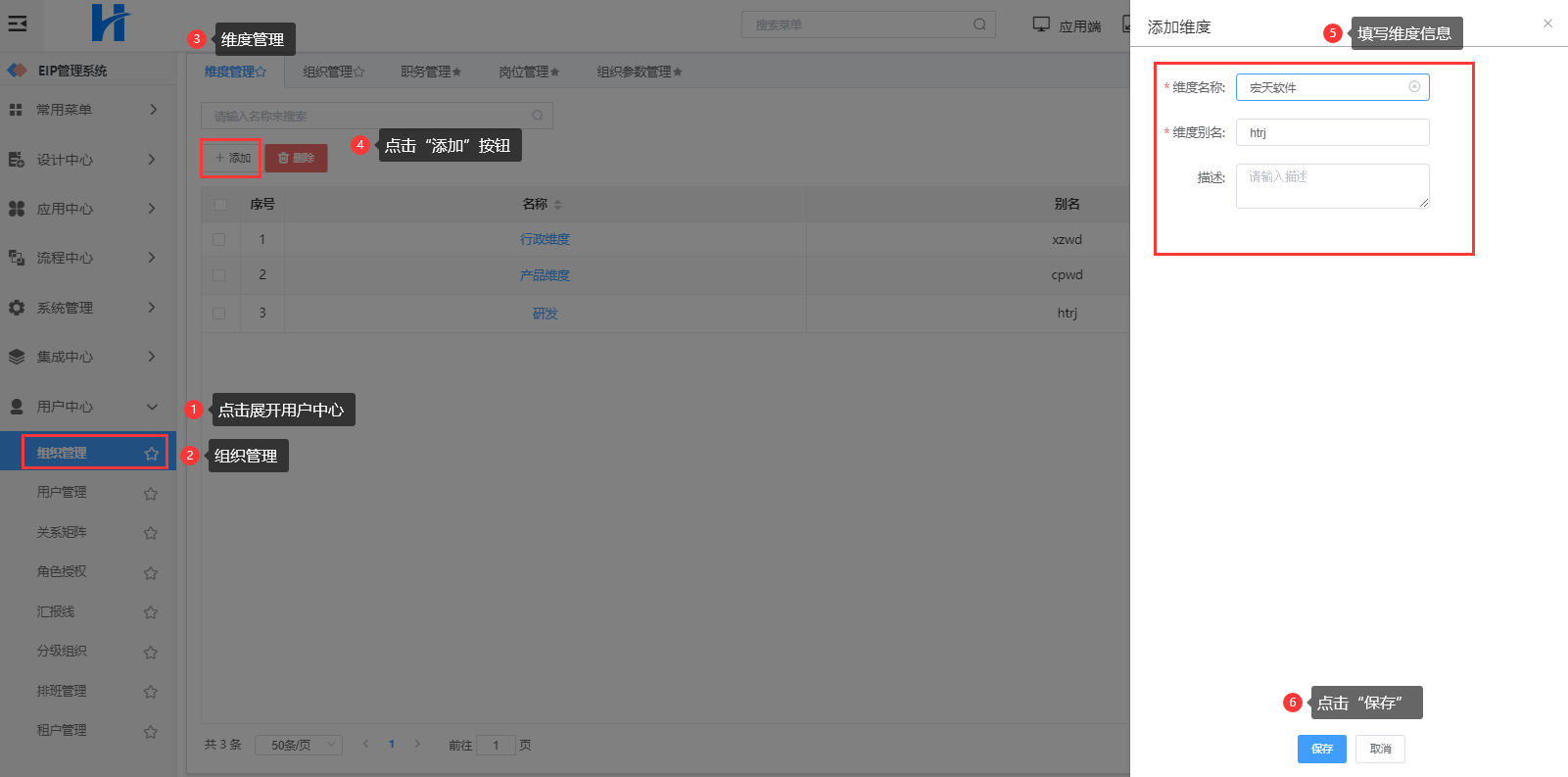1568x777 pixels.
Task: Favorite 汇报线 using its star
Action: pyautogui.click(x=151, y=612)
